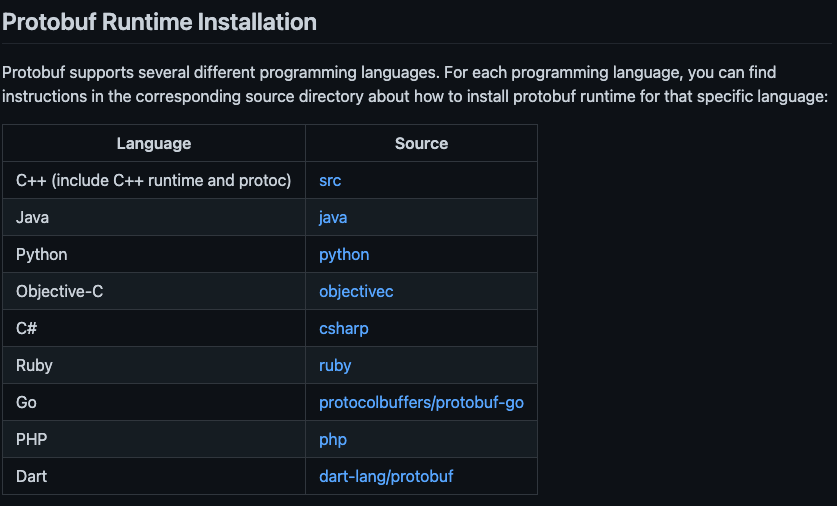Click the Java language cell
The image size is (837, 506).
click(33, 218)
